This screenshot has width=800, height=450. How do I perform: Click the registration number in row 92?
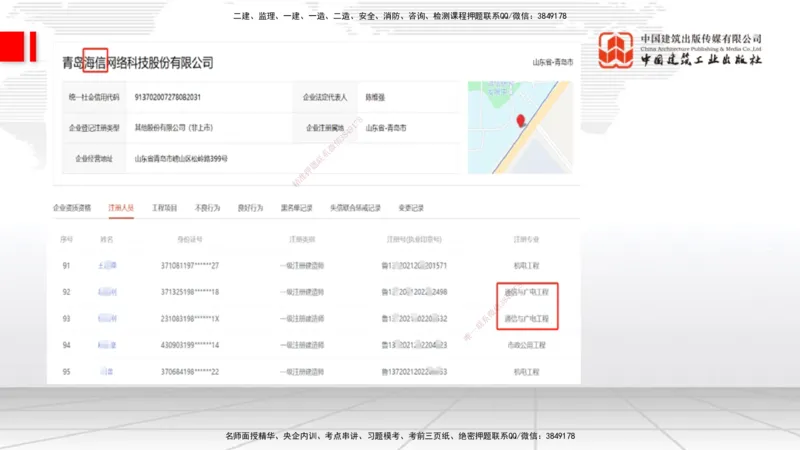pos(414,292)
